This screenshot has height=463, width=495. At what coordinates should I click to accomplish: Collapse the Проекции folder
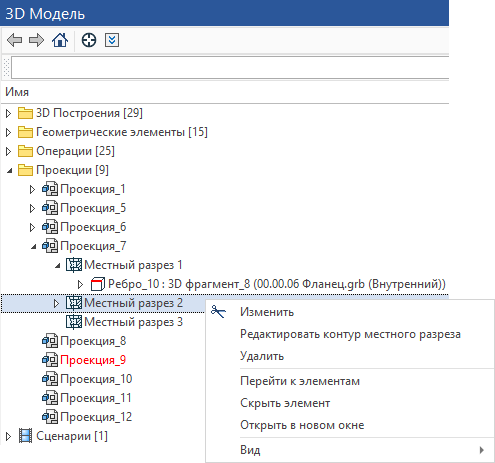tap(9, 171)
